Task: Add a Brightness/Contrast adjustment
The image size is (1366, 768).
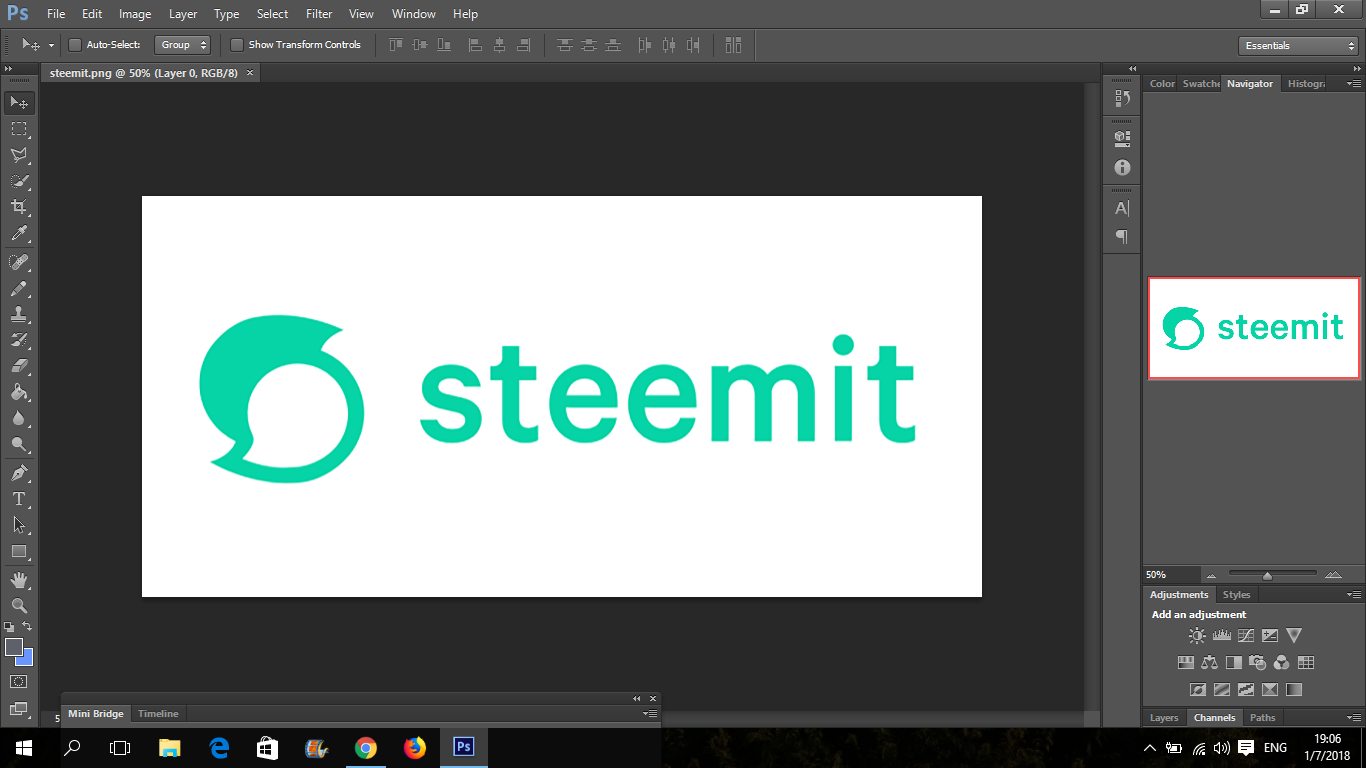Action: [1197, 635]
